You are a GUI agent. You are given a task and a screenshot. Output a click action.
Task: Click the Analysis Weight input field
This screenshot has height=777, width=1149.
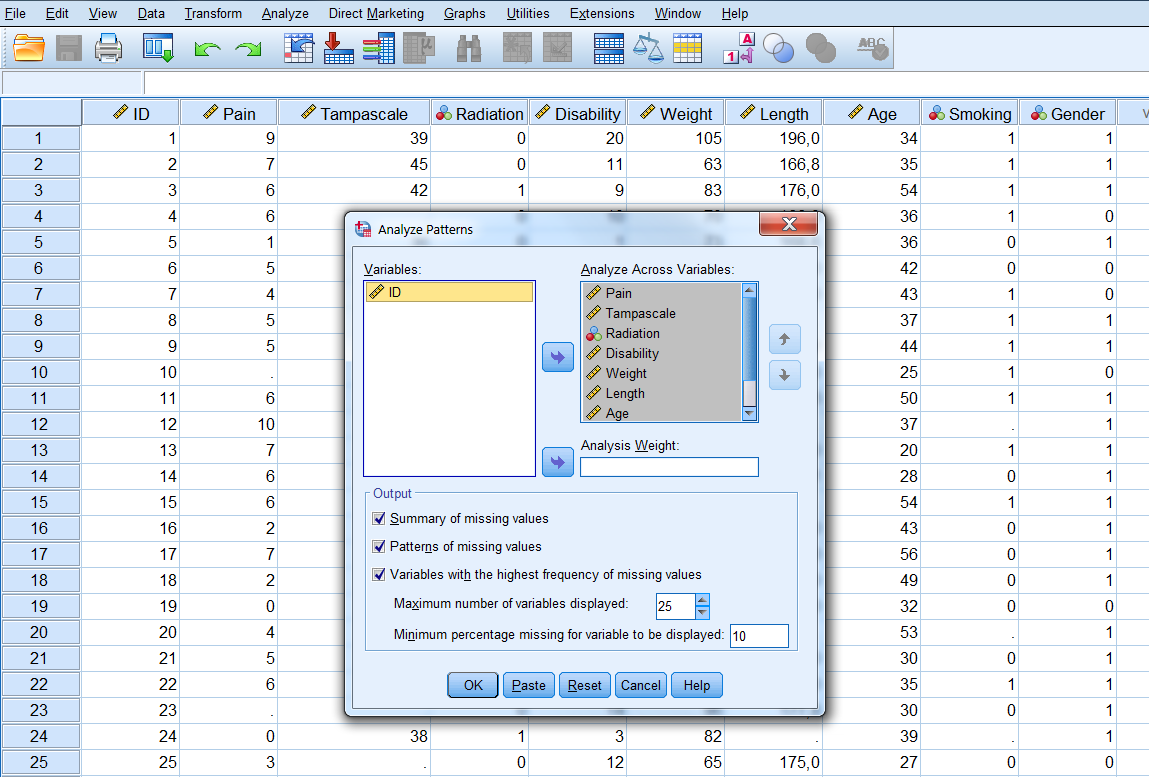[x=669, y=467]
